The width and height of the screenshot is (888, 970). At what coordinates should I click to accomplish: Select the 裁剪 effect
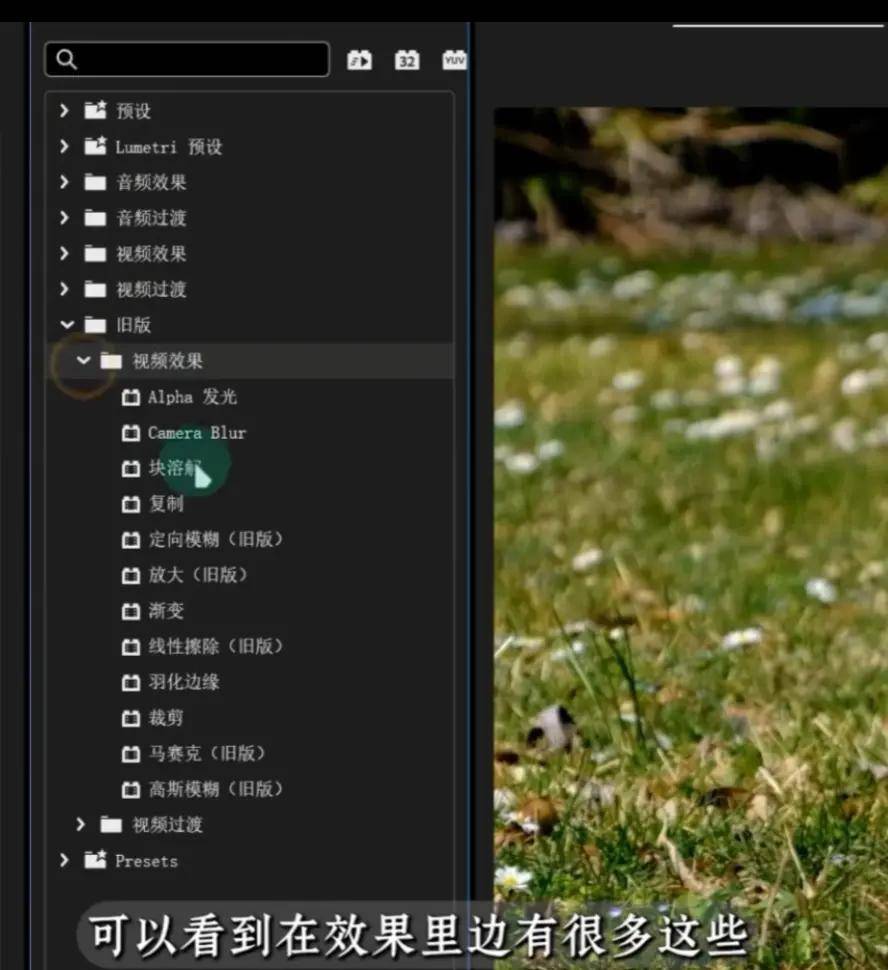166,718
